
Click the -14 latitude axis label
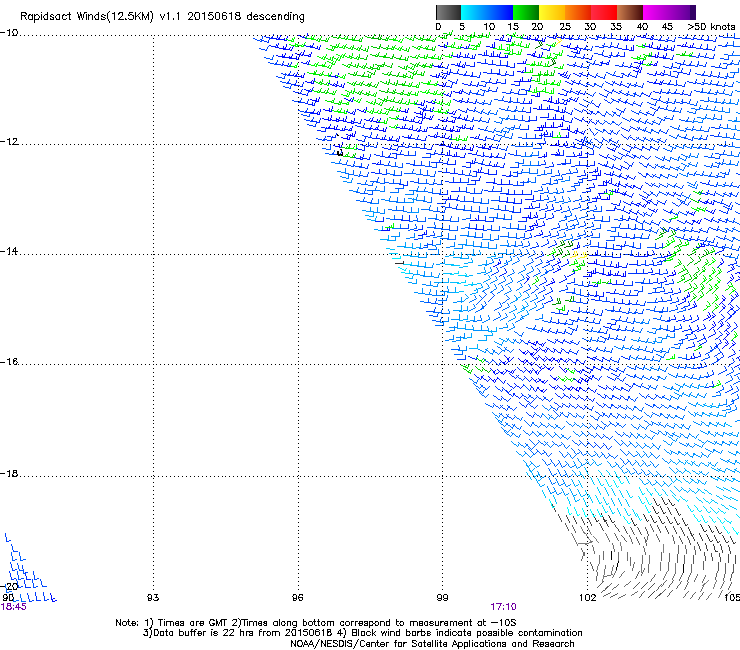[x=9, y=251]
